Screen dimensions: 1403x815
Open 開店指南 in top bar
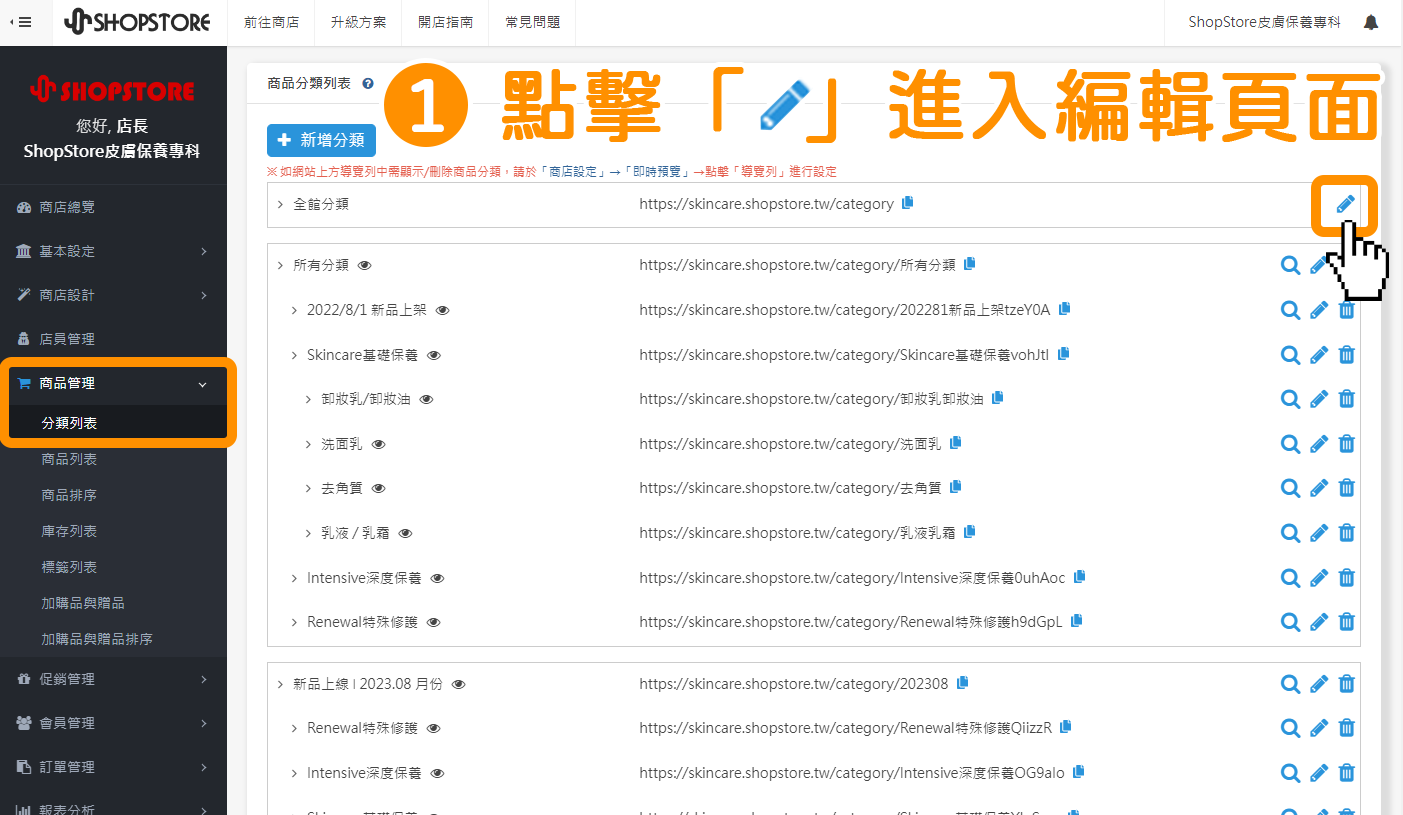(x=445, y=22)
